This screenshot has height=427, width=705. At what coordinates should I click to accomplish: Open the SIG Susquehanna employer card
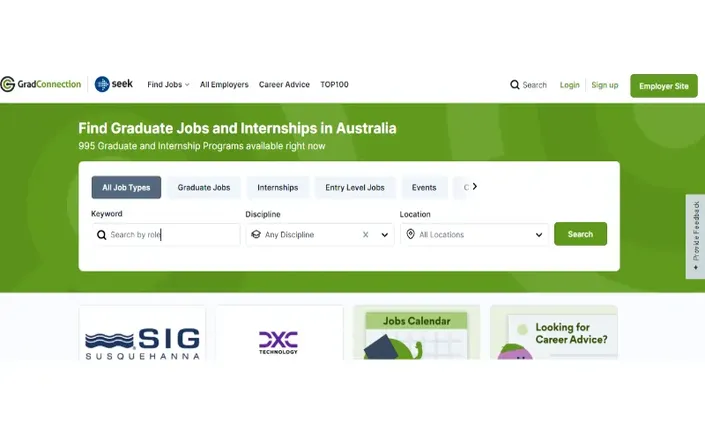142,333
